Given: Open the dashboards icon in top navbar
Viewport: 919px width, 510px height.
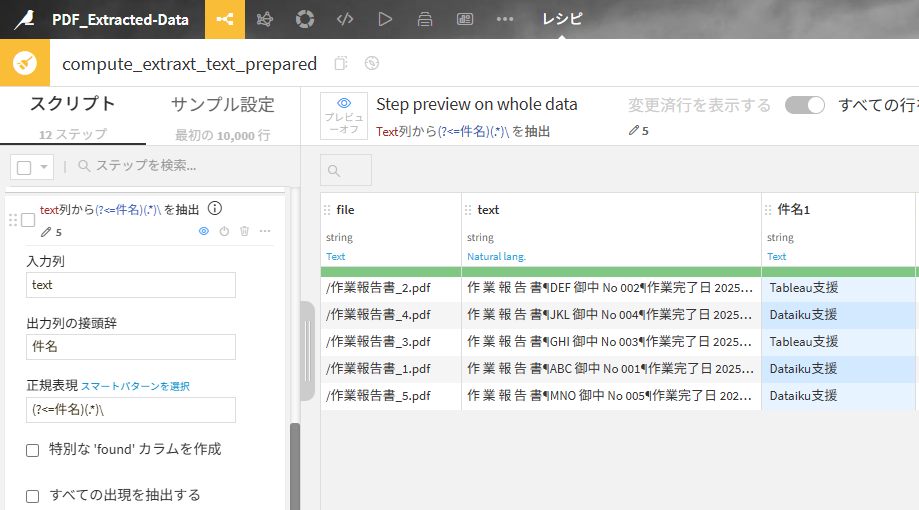Looking at the screenshot, I should click(465, 19).
